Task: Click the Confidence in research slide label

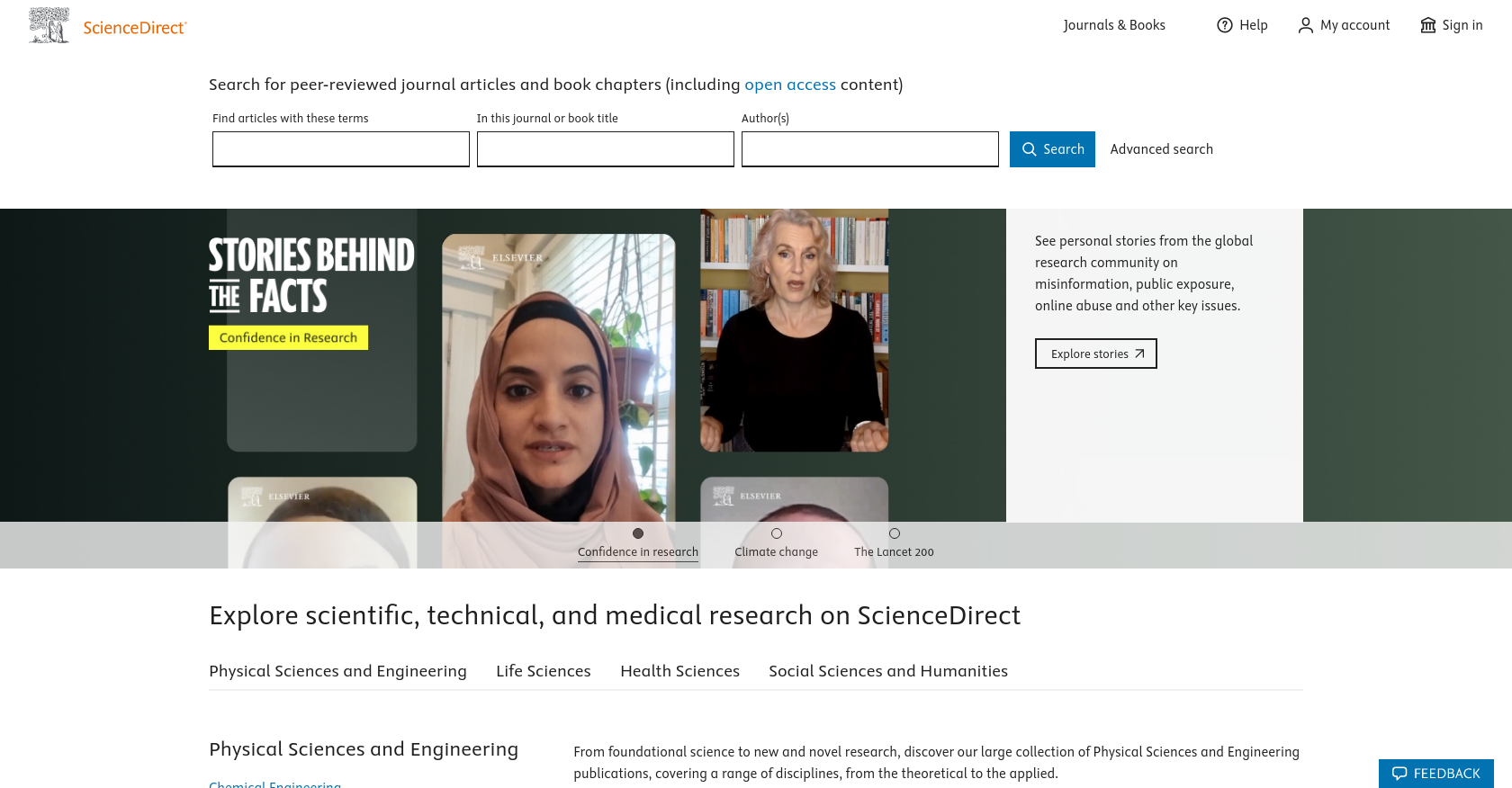Action: (x=638, y=552)
